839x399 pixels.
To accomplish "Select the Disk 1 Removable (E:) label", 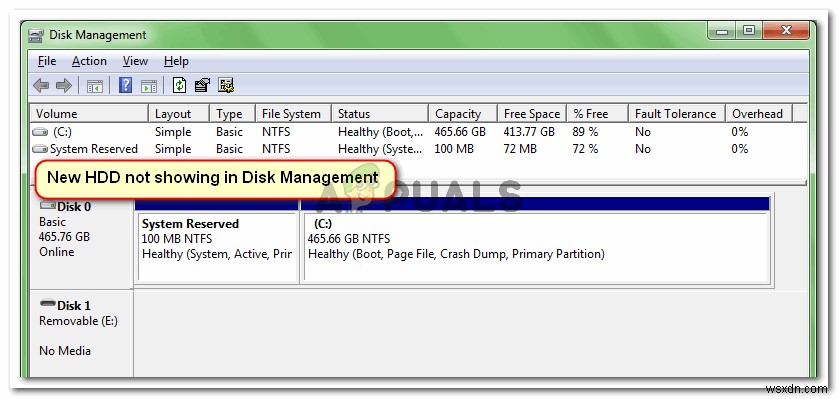I will coord(78,321).
